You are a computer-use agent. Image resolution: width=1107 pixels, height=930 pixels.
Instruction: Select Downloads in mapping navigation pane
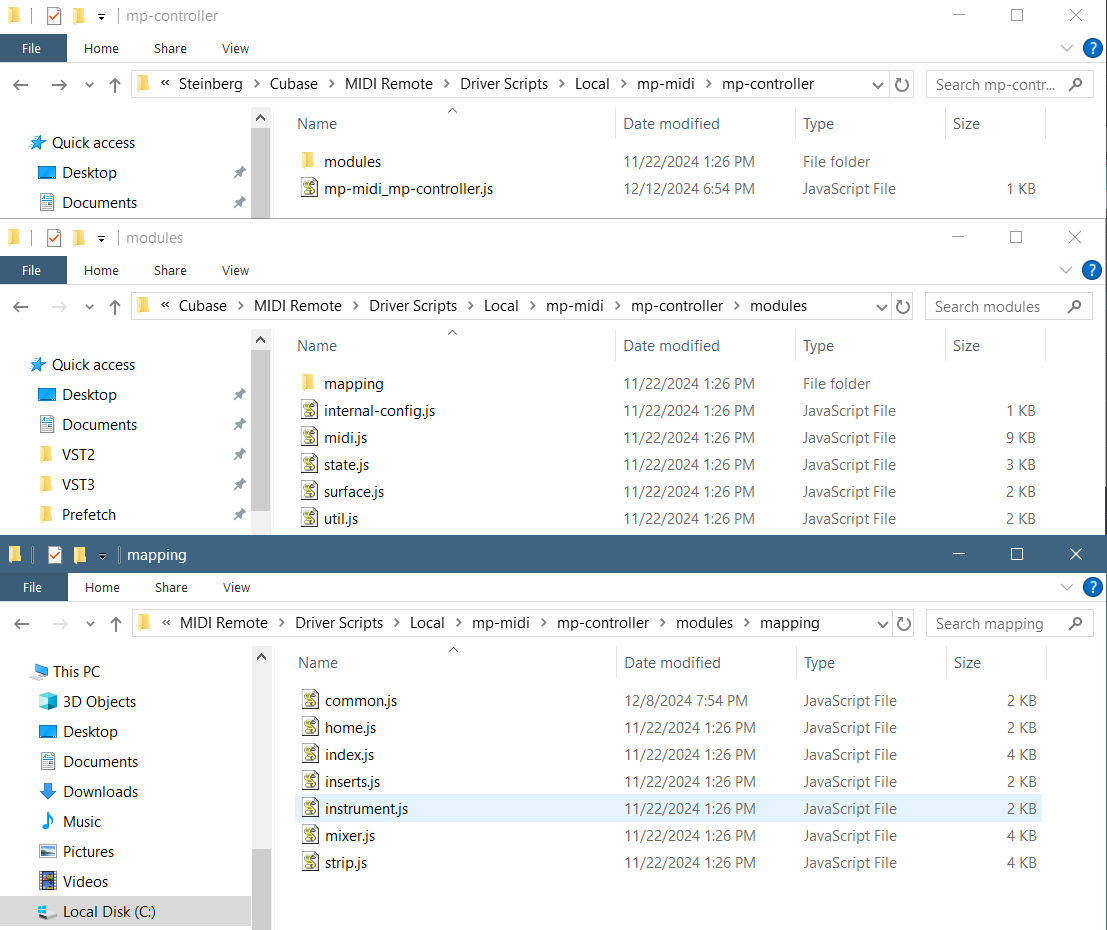(x=100, y=792)
